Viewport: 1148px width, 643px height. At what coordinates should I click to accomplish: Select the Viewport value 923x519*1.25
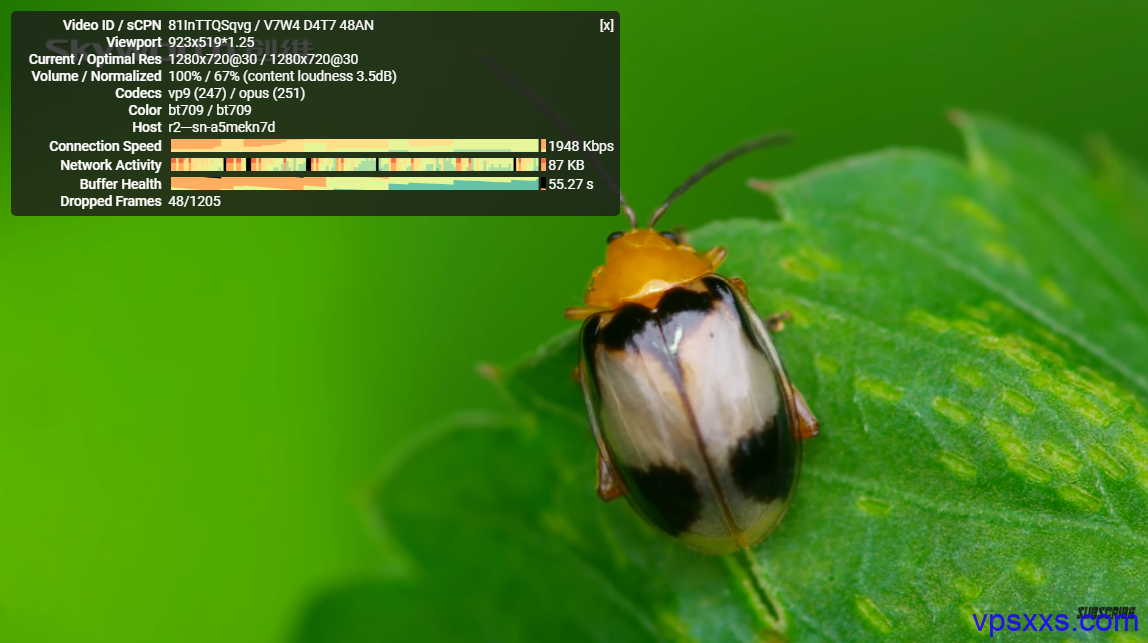212,42
